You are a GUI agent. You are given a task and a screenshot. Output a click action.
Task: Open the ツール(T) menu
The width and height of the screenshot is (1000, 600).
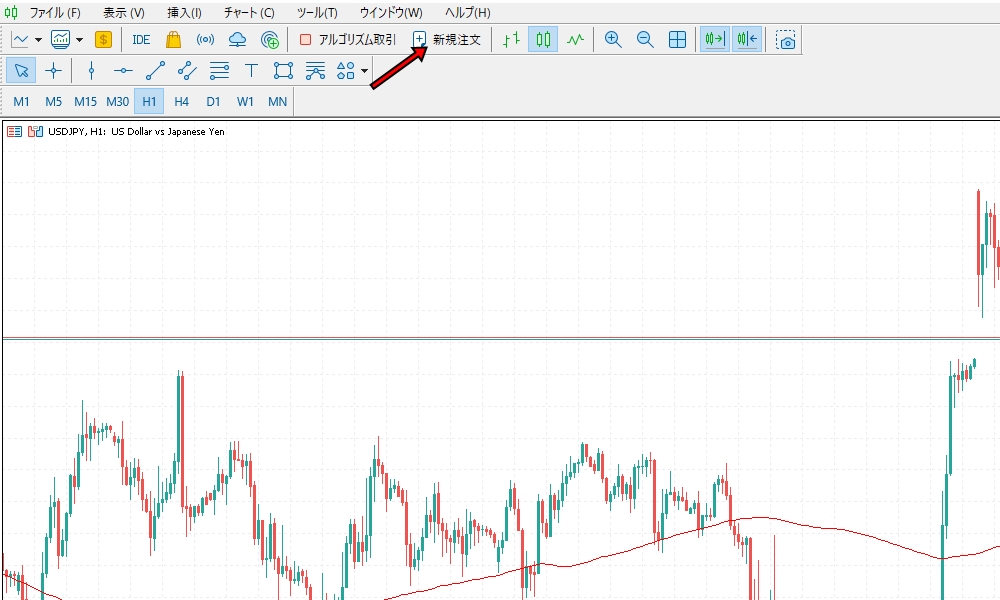pos(317,13)
